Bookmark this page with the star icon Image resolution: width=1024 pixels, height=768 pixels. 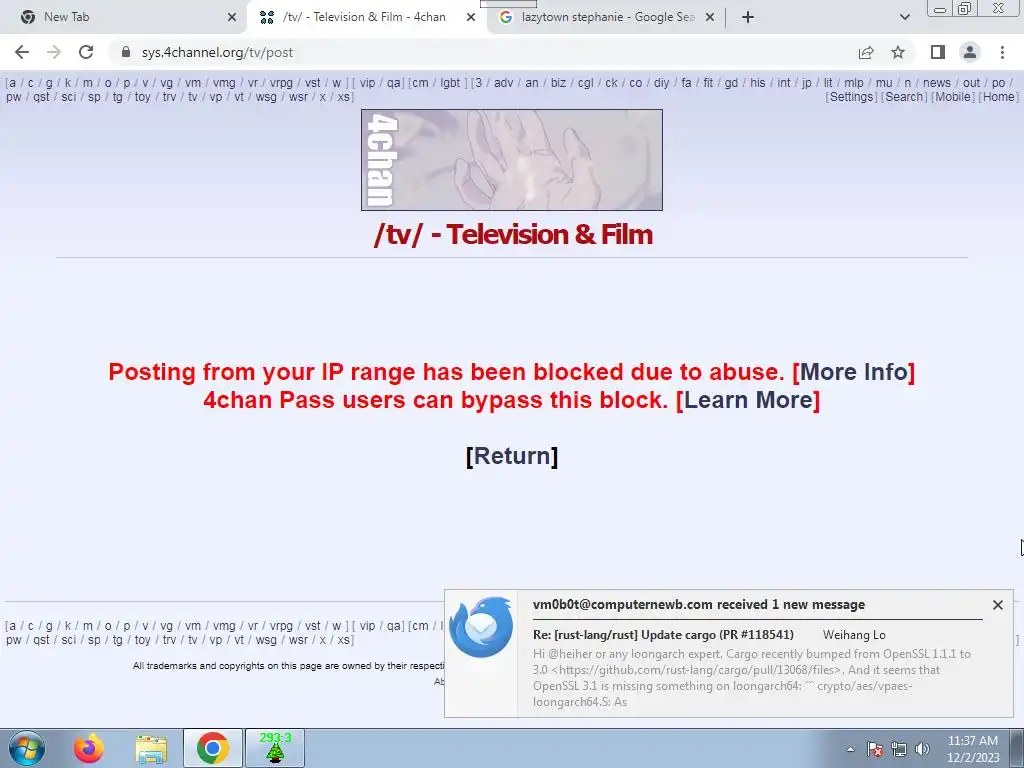(x=898, y=52)
